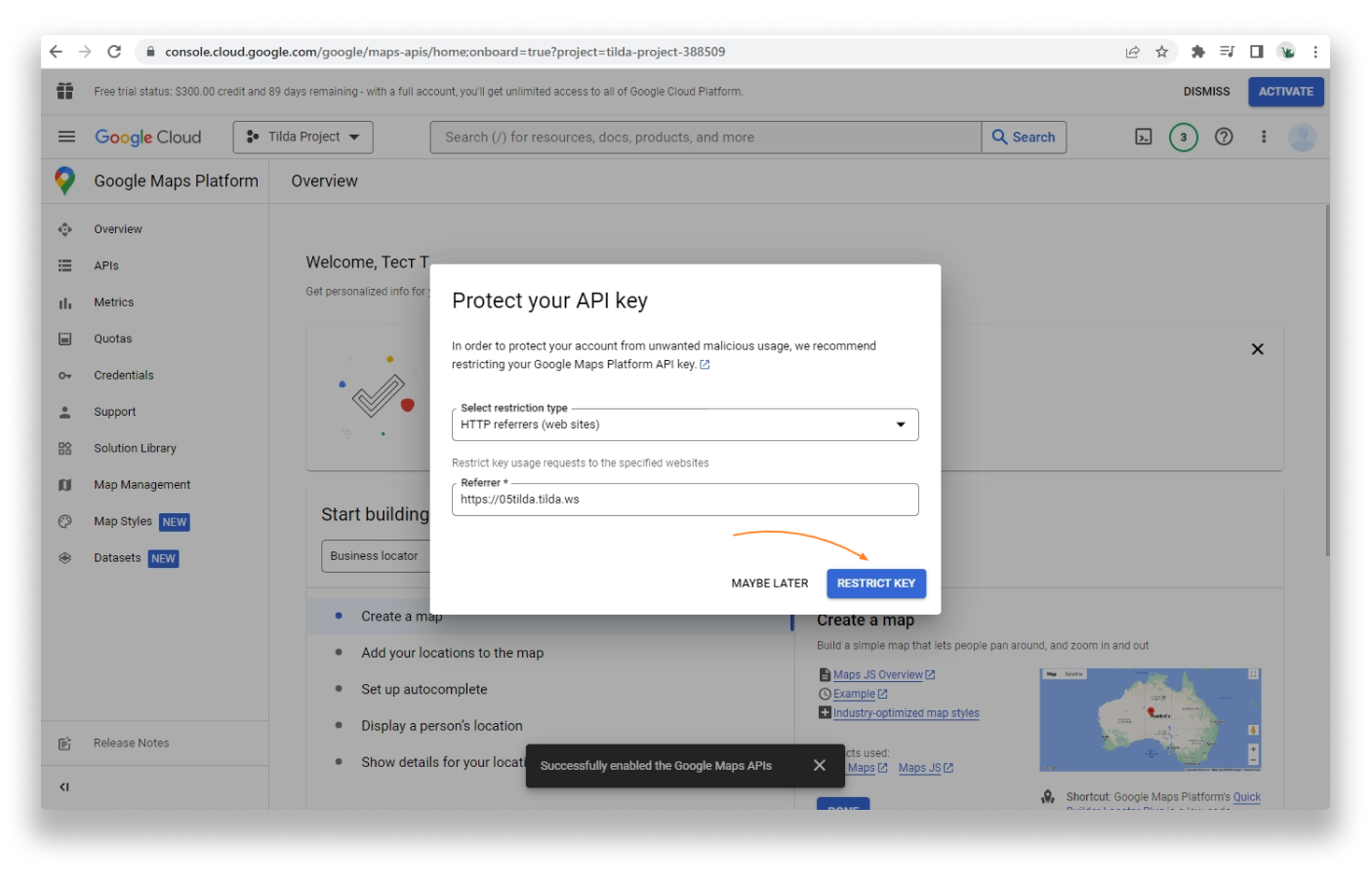The image size is (1372, 885).
Task: Select Create a map step
Action: coord(401,617)
